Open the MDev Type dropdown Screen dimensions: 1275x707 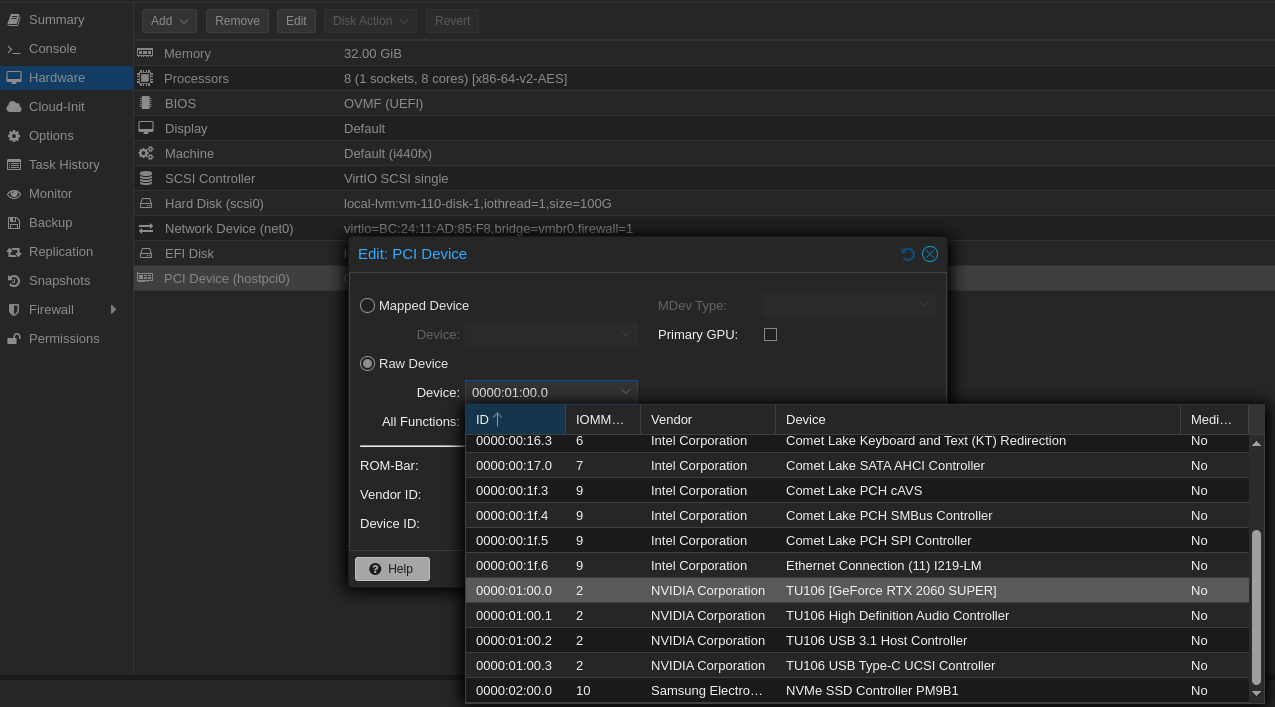point(849,306)
